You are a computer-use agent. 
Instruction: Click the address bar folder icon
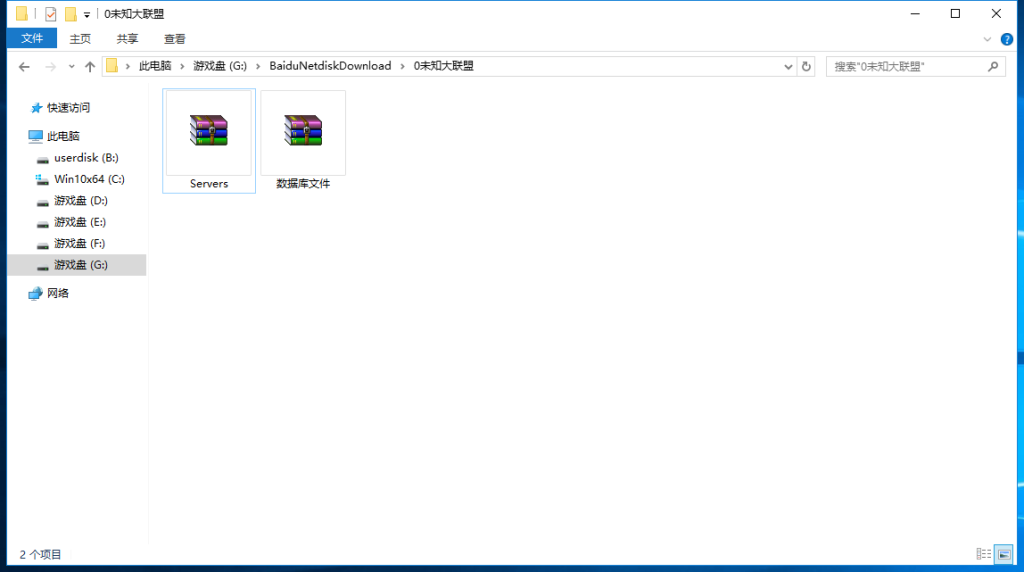pyautogui.click(x=112, y=66)
